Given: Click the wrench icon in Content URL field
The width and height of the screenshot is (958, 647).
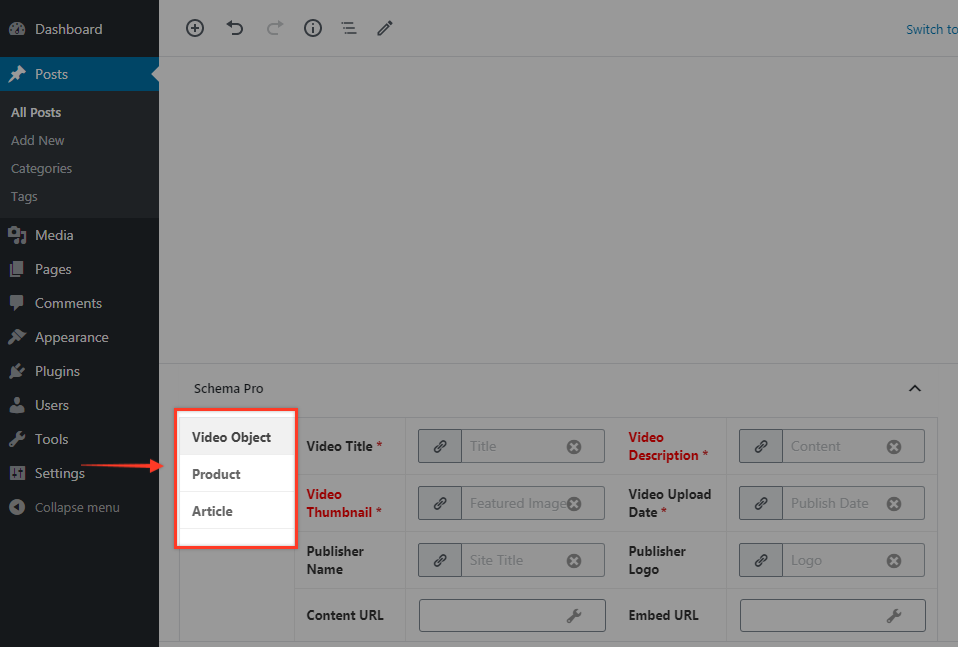Looking at the screenshot, I should pos(574,616).
